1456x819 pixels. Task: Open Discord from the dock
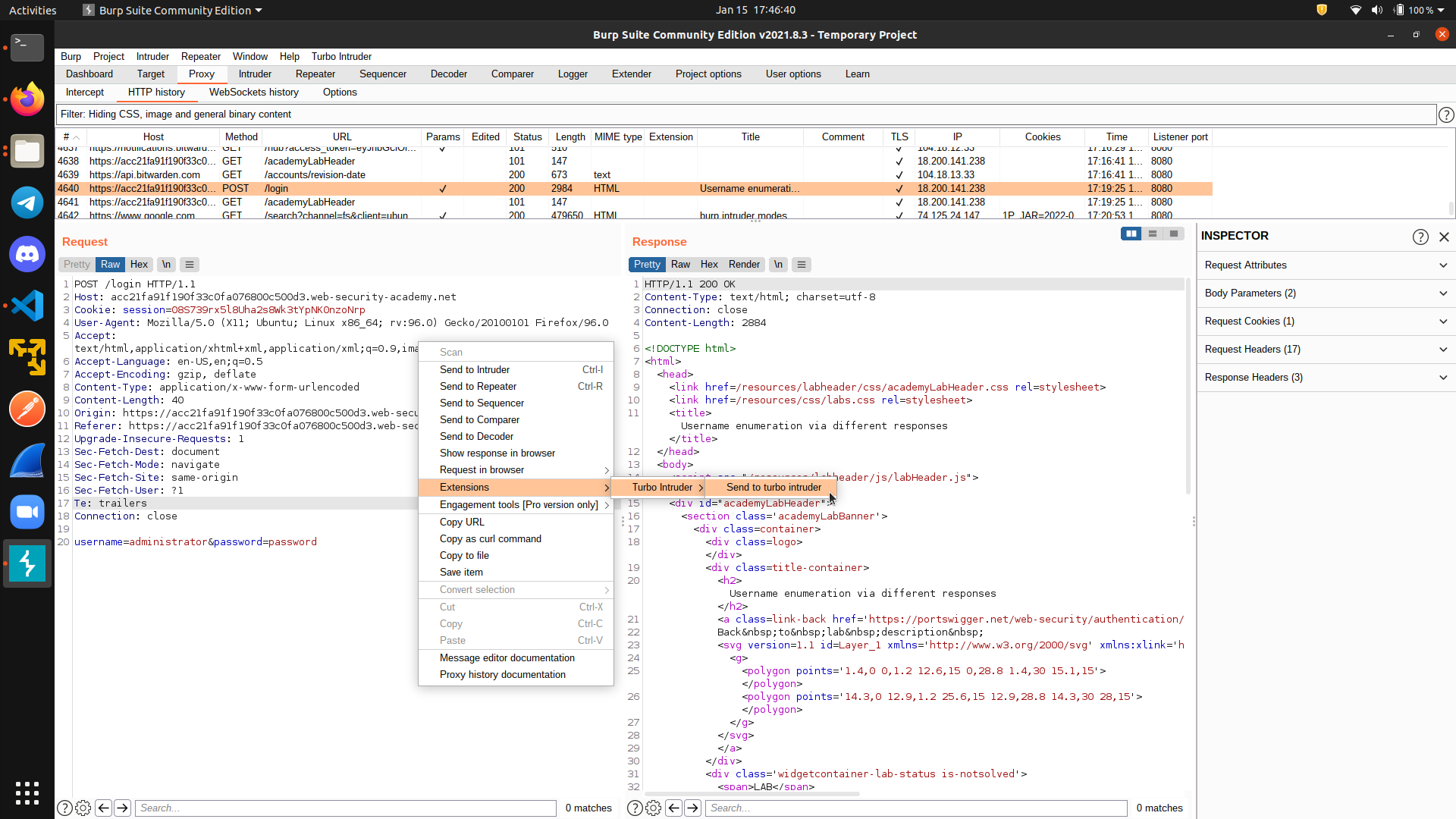[x=27, y=254]
